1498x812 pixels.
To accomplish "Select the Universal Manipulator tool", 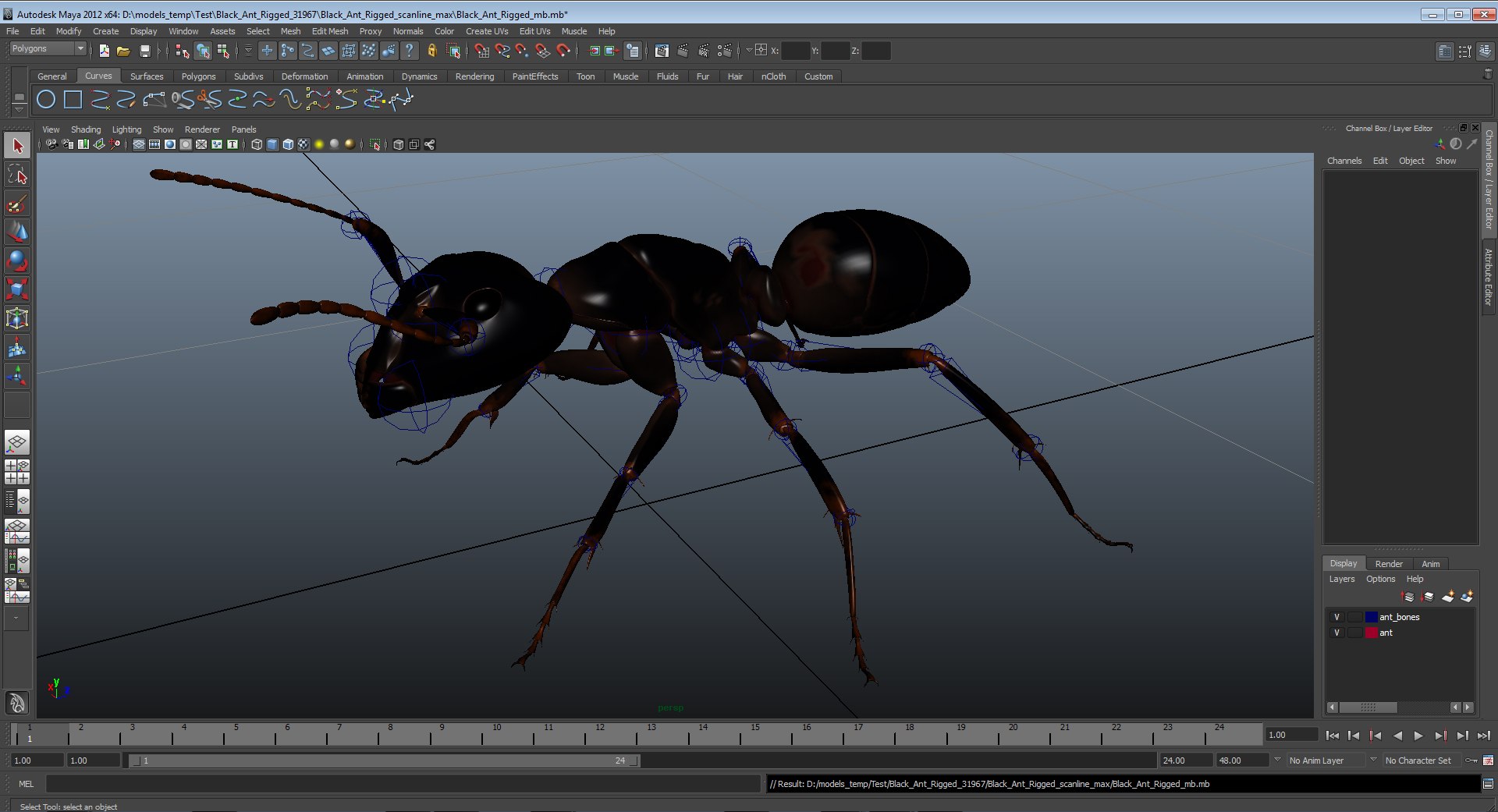I will coord(17,318).
